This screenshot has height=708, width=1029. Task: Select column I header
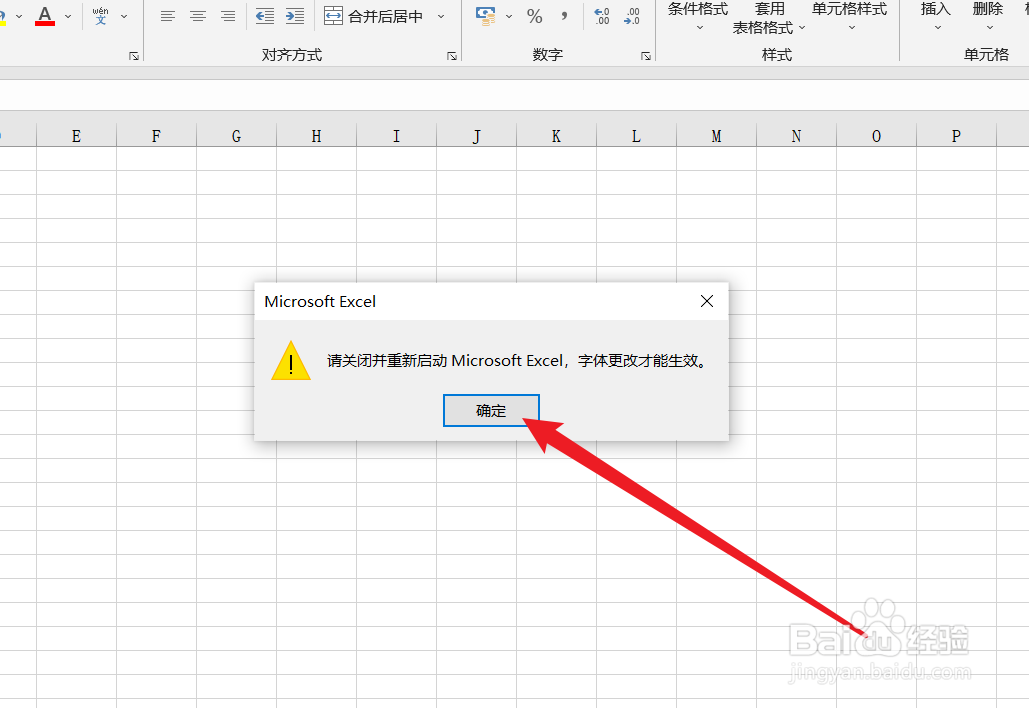click(x=396, y=136)
